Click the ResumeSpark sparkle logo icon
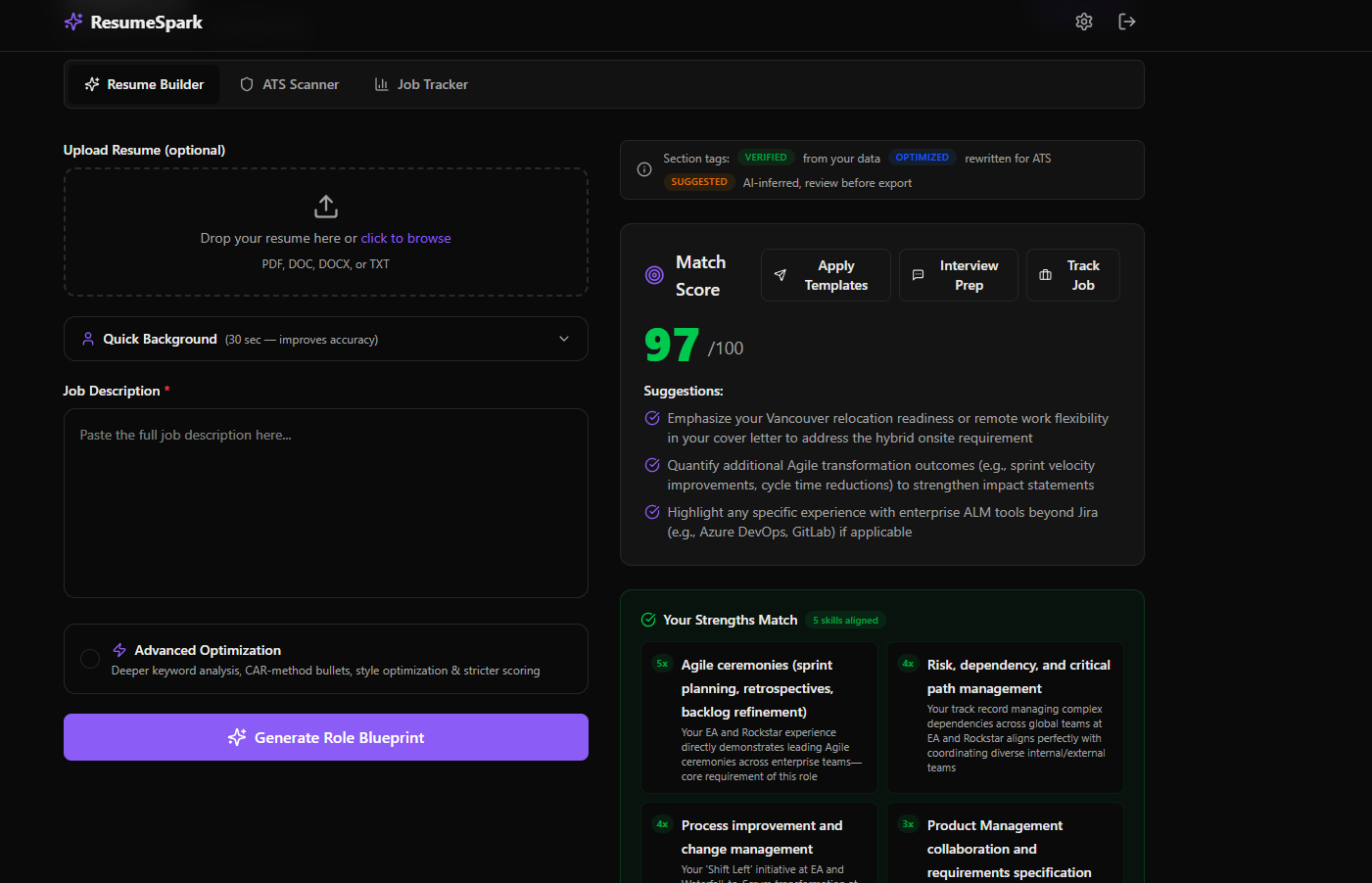The image size is (1372, 883). tap(73, 22)
